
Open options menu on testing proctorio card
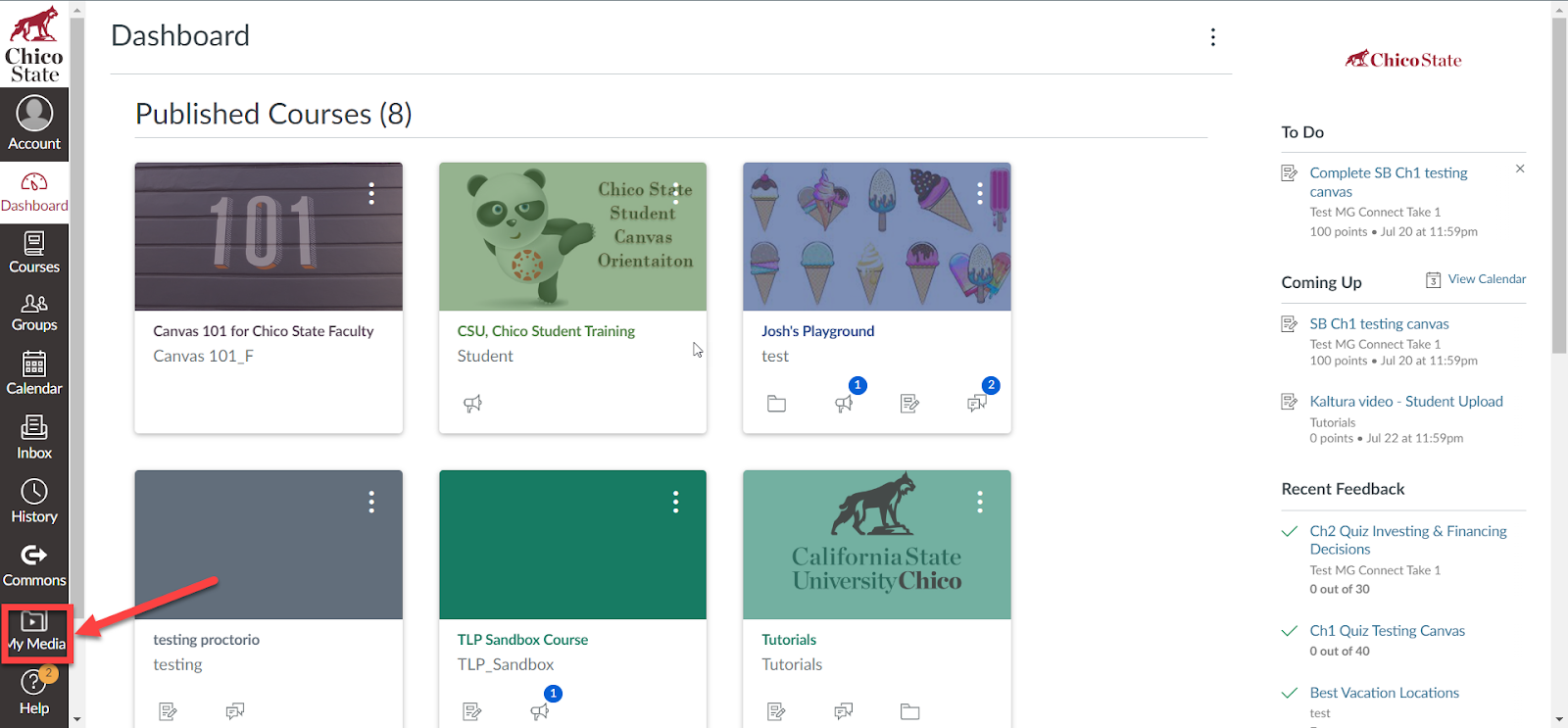point(371,503)
